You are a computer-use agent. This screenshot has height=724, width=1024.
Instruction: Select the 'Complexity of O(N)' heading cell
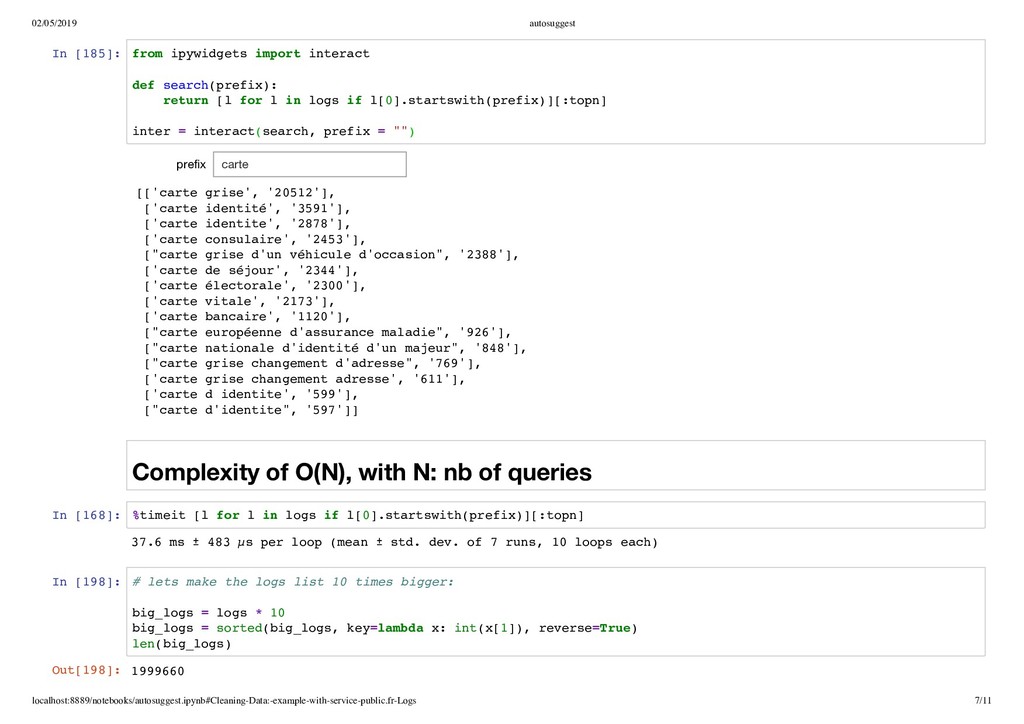(555, 465)
